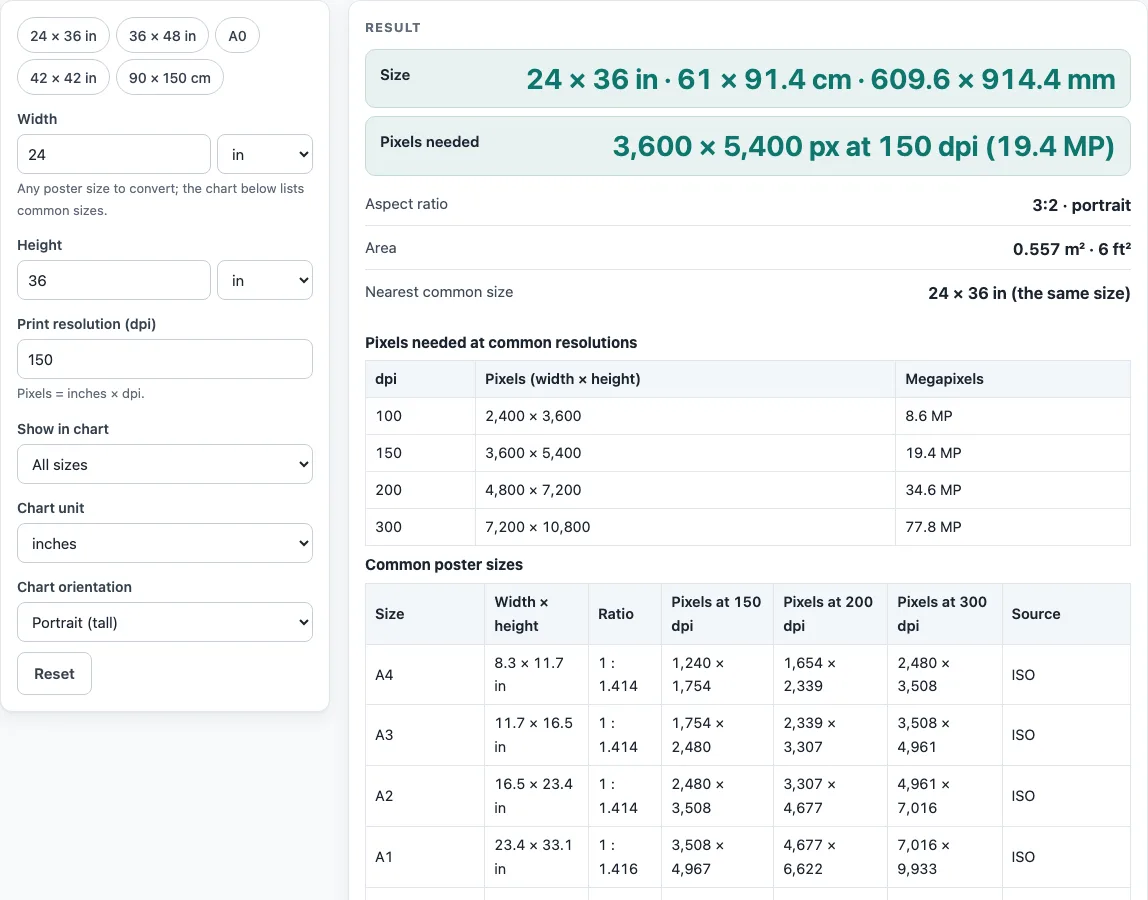
Task: Click the Reset button
Action: coord(54,674)
